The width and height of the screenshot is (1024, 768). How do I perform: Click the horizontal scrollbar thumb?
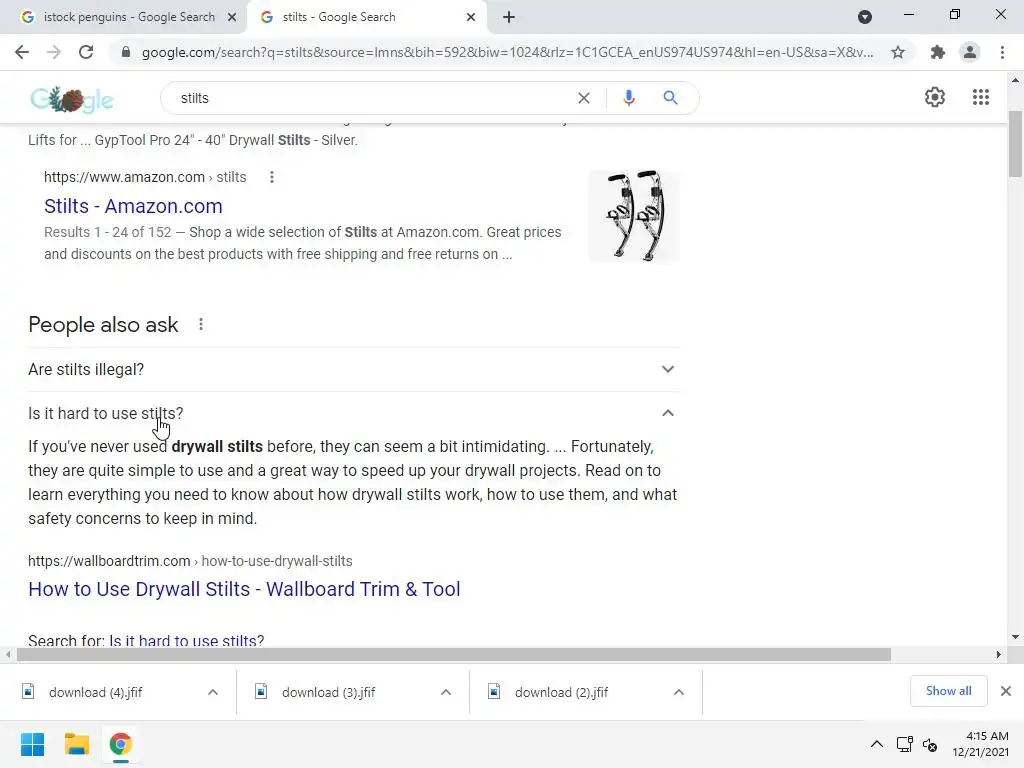click(454, 654)
